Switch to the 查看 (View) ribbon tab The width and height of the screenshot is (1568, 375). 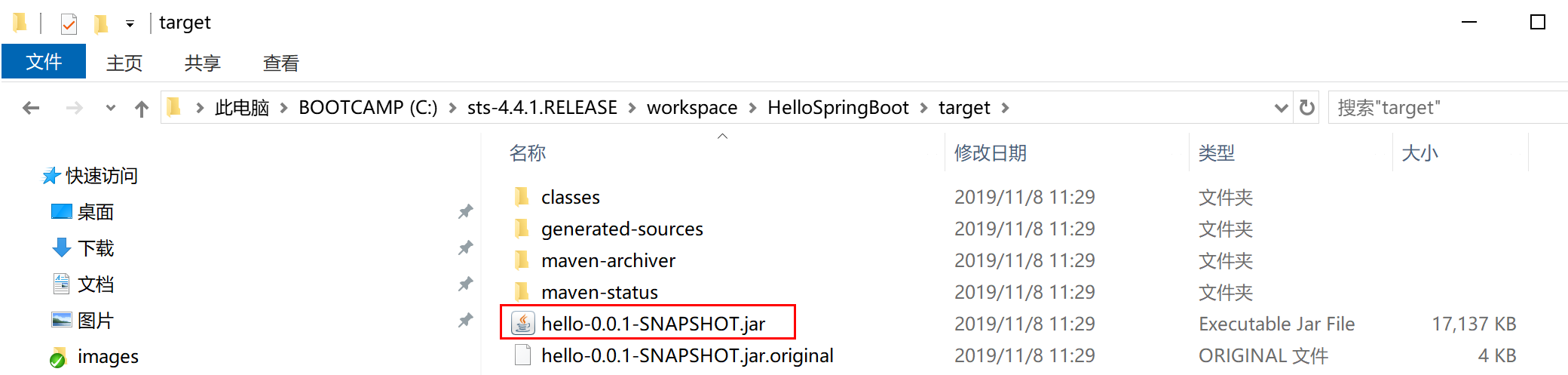pyautogui.click(x=280, y=63)
